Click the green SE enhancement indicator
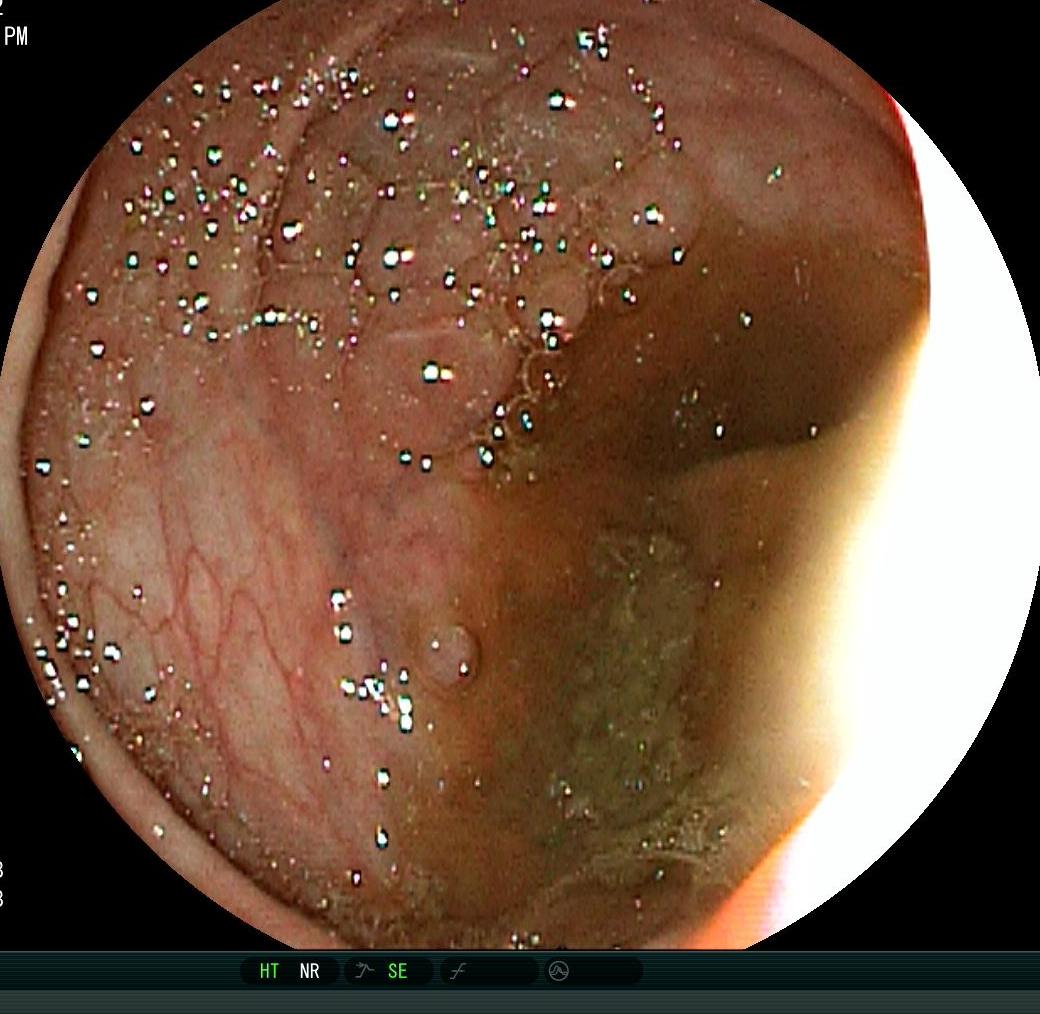 tap(397, 971)
